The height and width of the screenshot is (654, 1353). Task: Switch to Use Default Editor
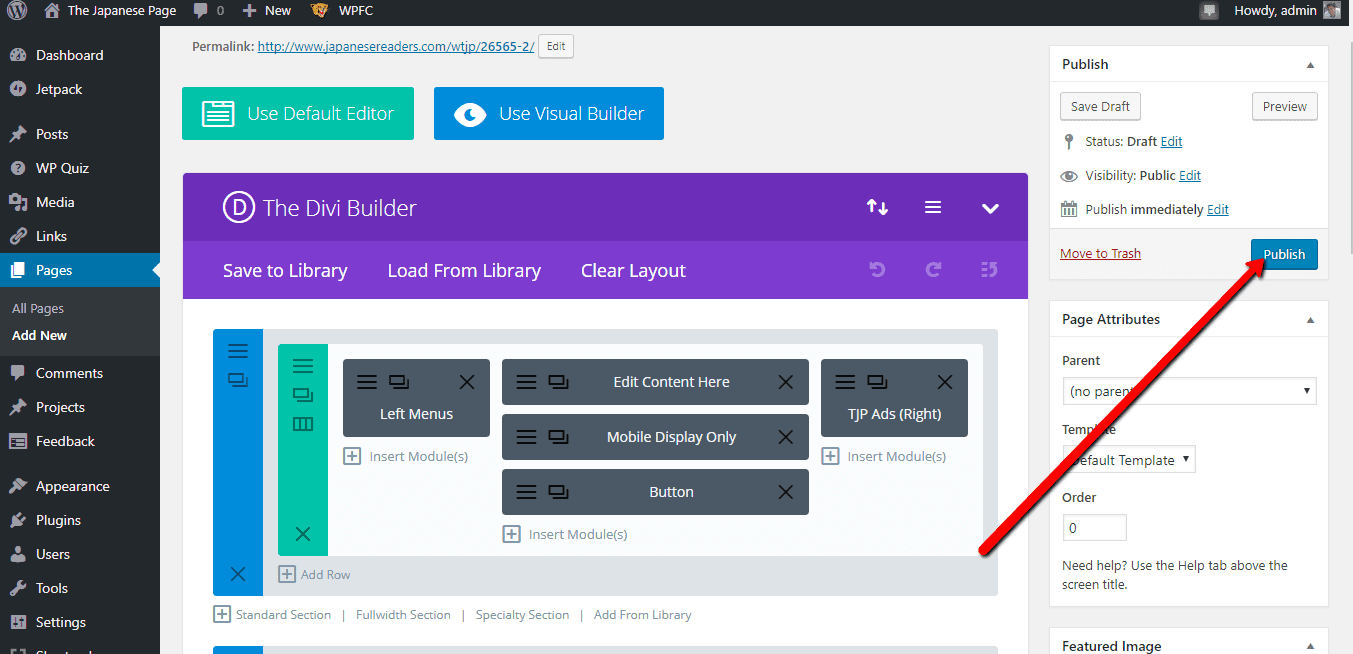pos(298,113)
